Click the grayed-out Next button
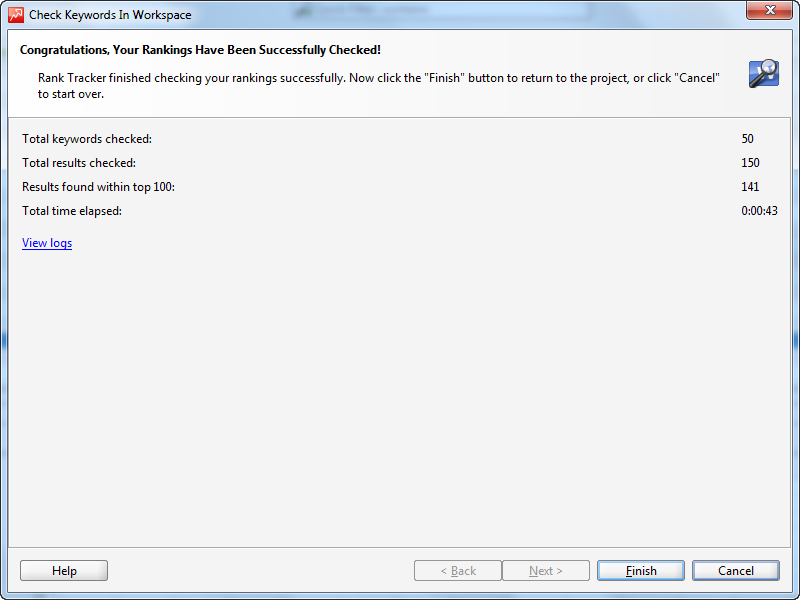 [546, 570]
